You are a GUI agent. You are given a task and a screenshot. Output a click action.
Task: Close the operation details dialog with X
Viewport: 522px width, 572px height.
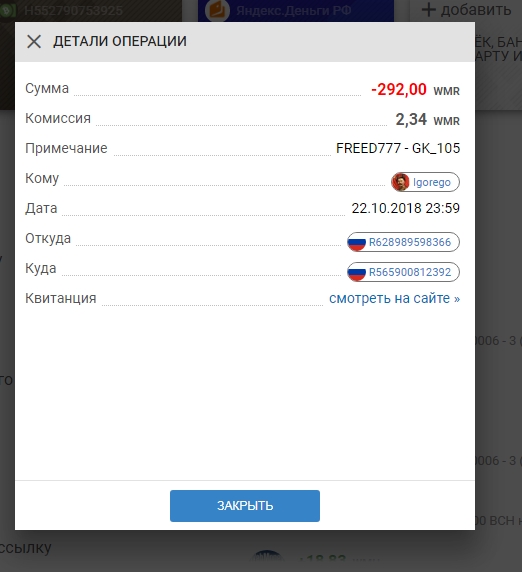pyautogui.click(x=34, y=42)
